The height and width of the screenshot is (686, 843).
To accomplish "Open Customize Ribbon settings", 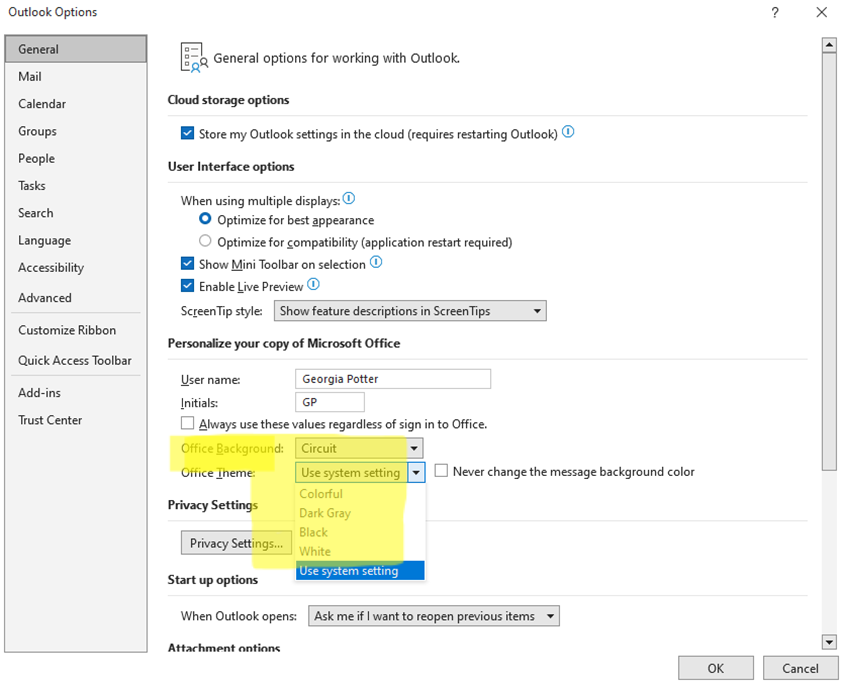I will (x=76, y=330).
